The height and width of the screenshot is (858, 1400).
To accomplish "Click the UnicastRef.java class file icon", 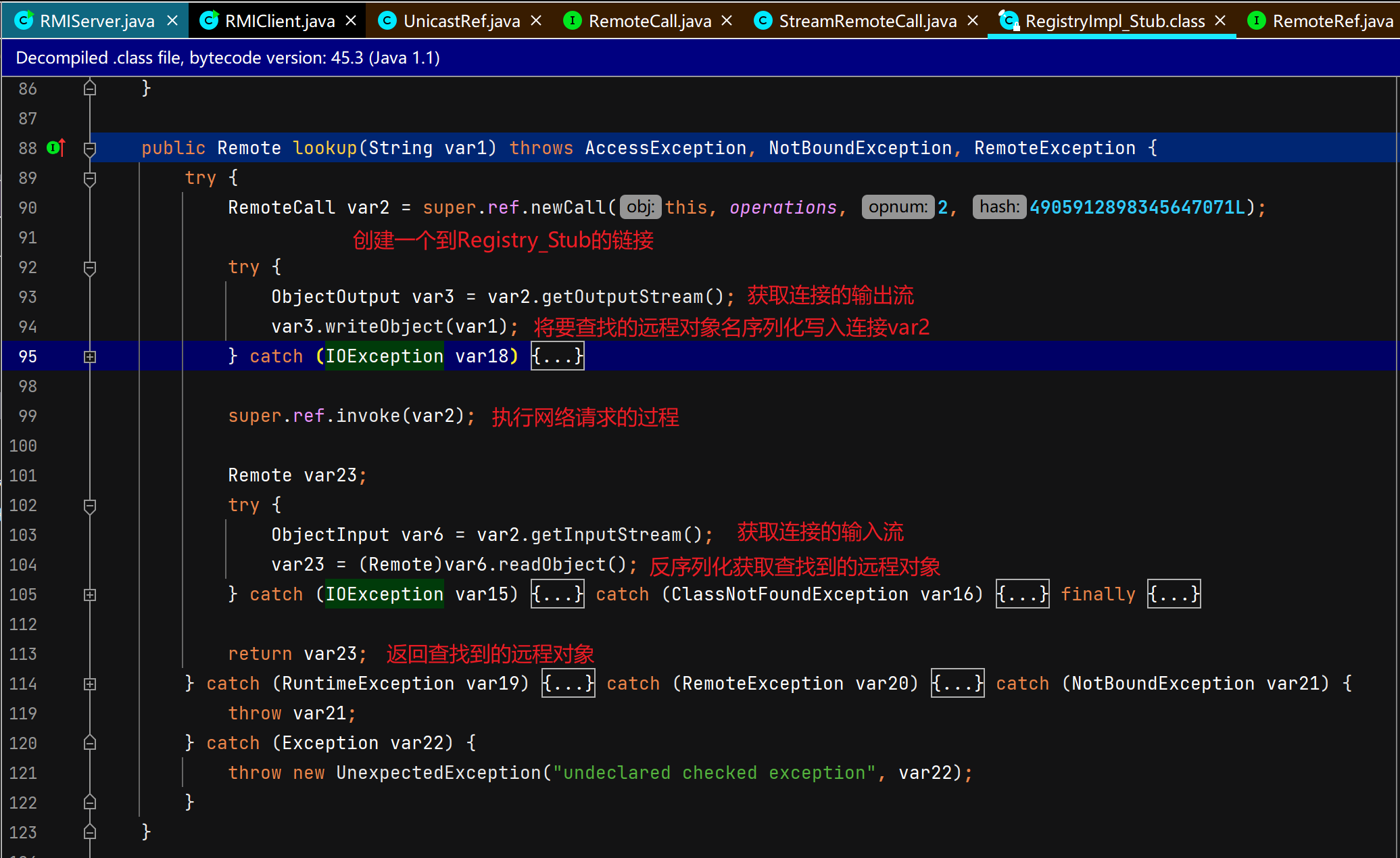I will (387, 21).
